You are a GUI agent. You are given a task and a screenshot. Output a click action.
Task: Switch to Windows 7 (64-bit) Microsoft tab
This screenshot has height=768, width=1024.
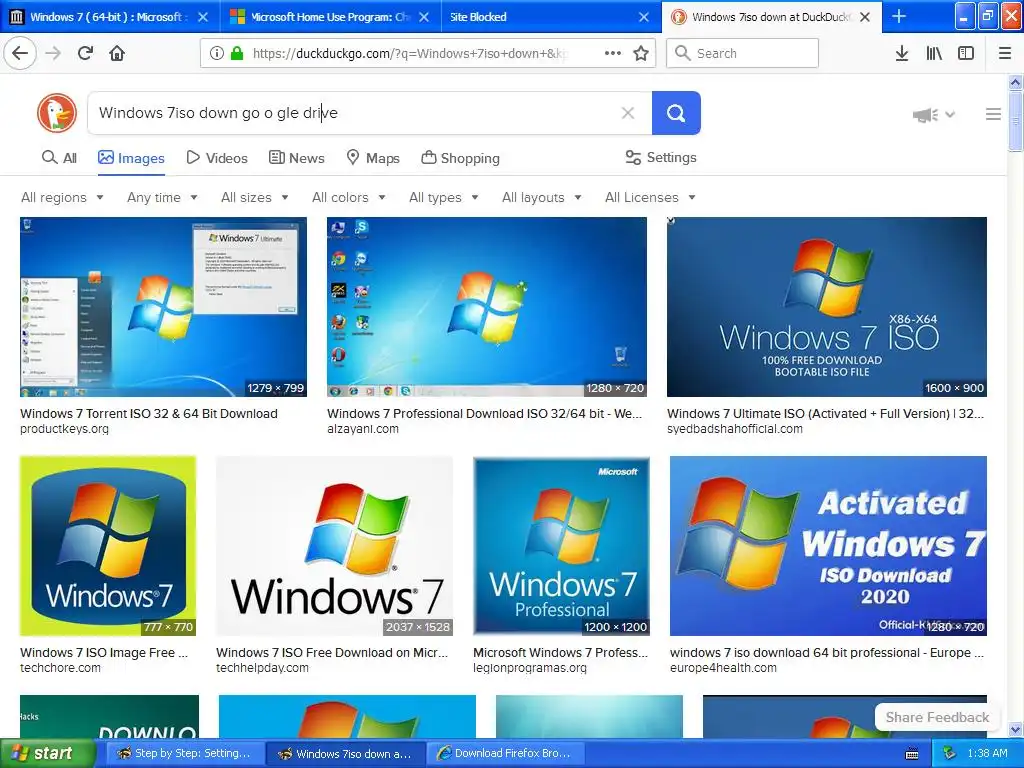pyautogui.click(x=110, y=17)
